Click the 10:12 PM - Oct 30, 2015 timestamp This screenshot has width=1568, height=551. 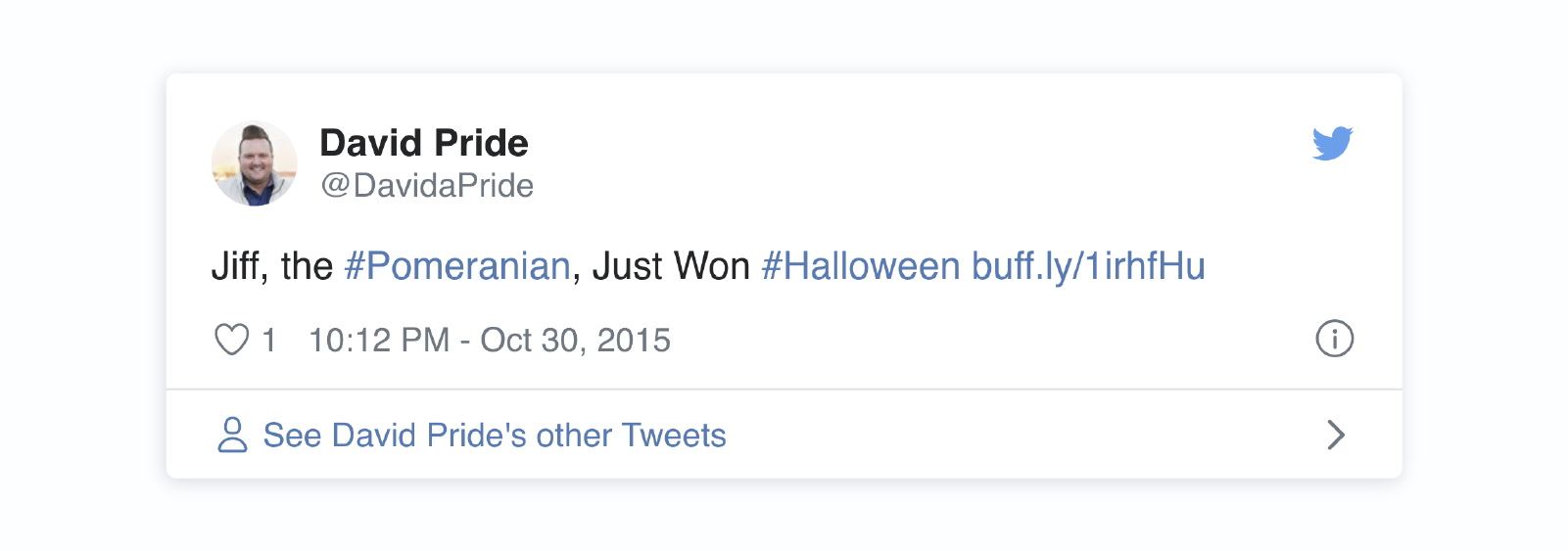coord(490,340)
